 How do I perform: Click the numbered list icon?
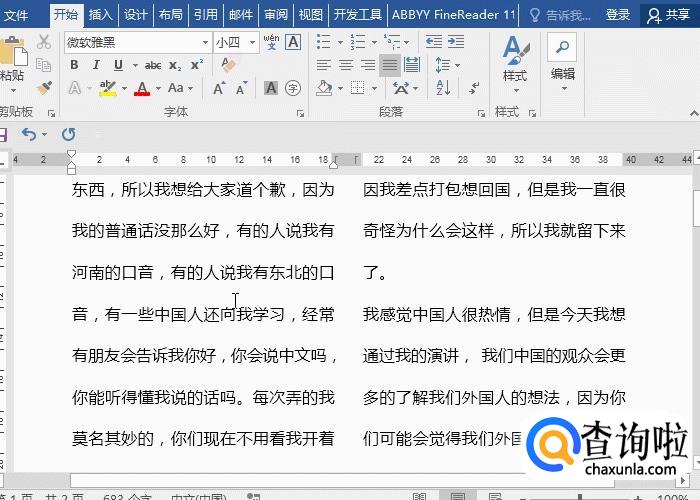[x=358, y=42]
